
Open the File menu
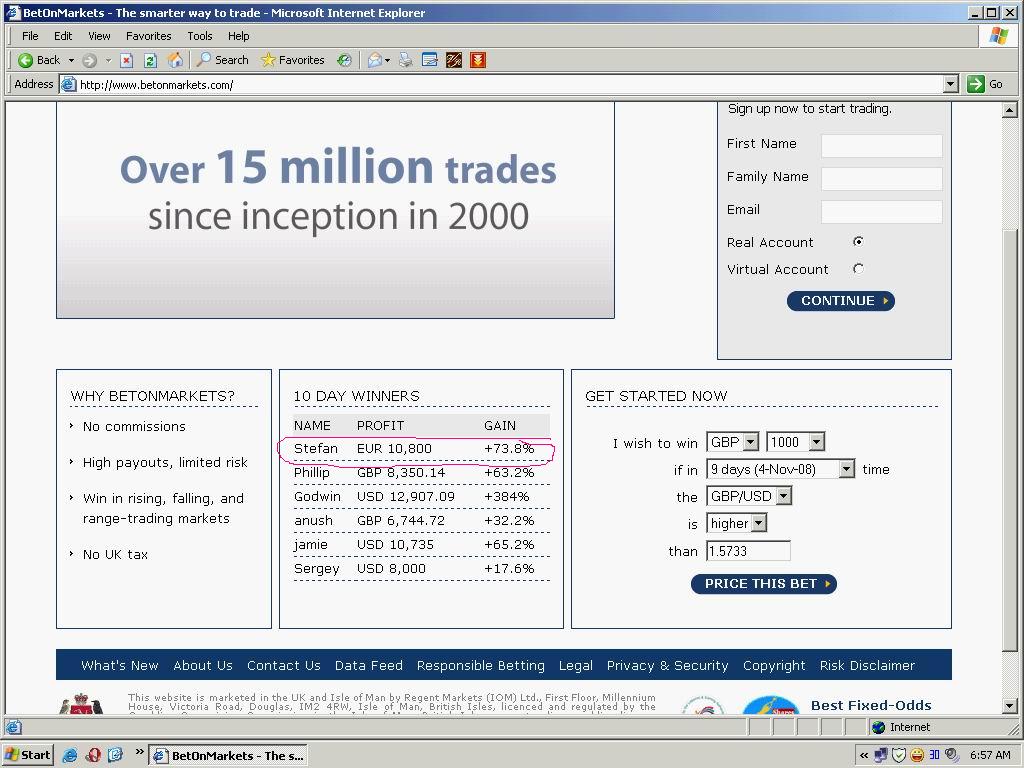(30, 36)
